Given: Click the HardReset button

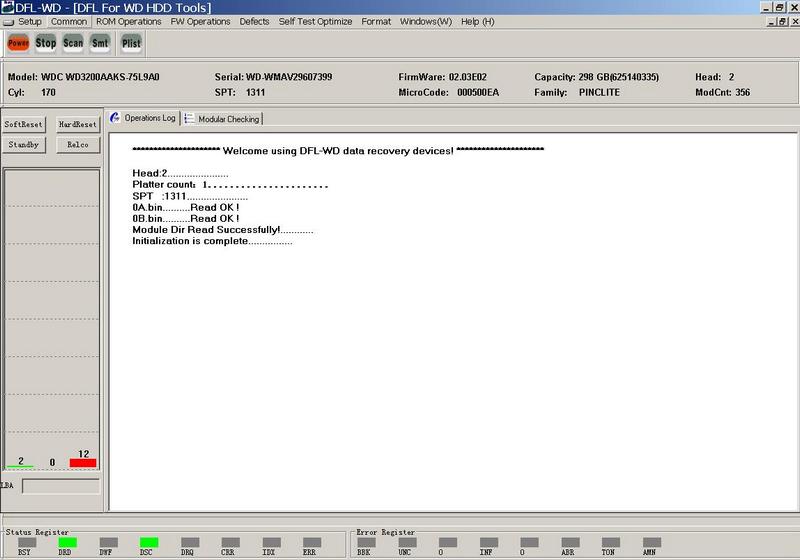Looking at the screenshot, I should (78, 124).
